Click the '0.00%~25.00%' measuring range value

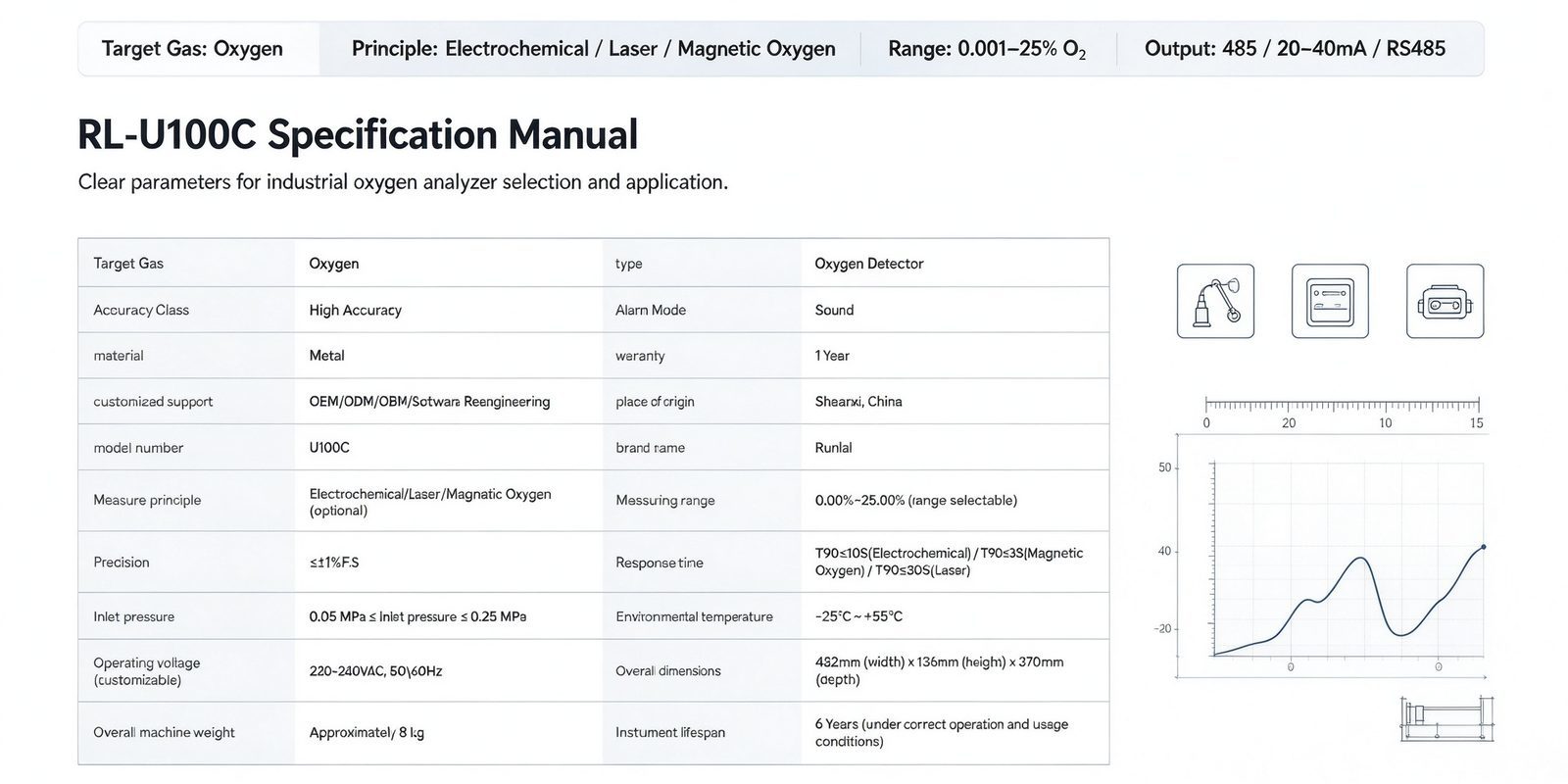pyautogui.click(x=916, y=500)
